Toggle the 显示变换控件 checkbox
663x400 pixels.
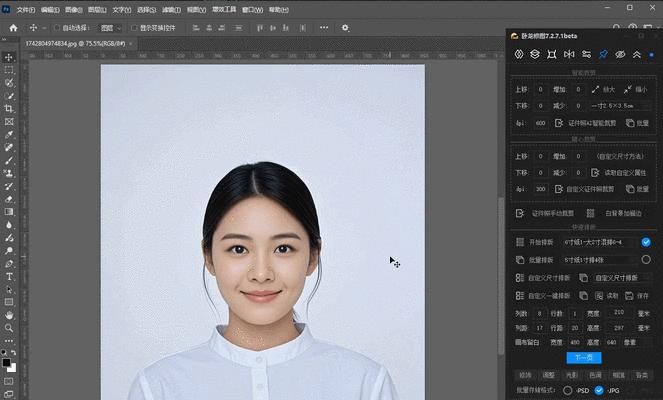point(134,27)
